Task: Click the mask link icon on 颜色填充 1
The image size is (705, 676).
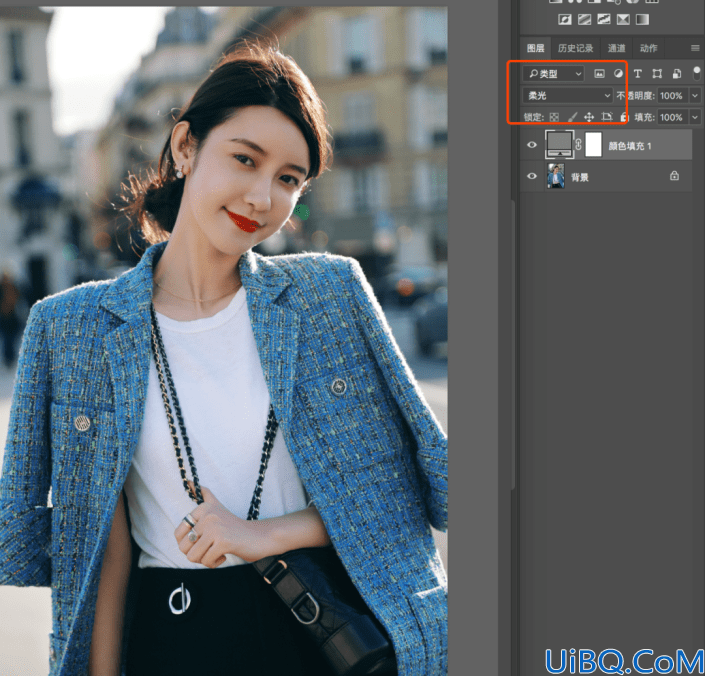Action: pyautogui.click(x=579, y=144)
